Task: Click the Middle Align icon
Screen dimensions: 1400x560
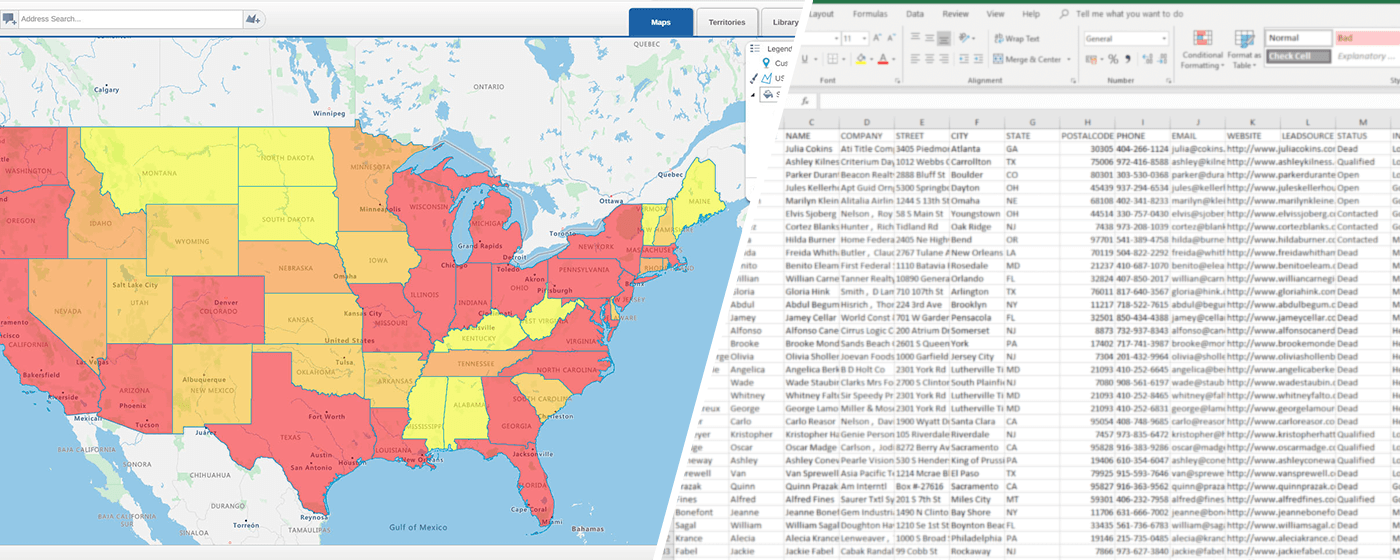Action: click(x=929, y=38)
